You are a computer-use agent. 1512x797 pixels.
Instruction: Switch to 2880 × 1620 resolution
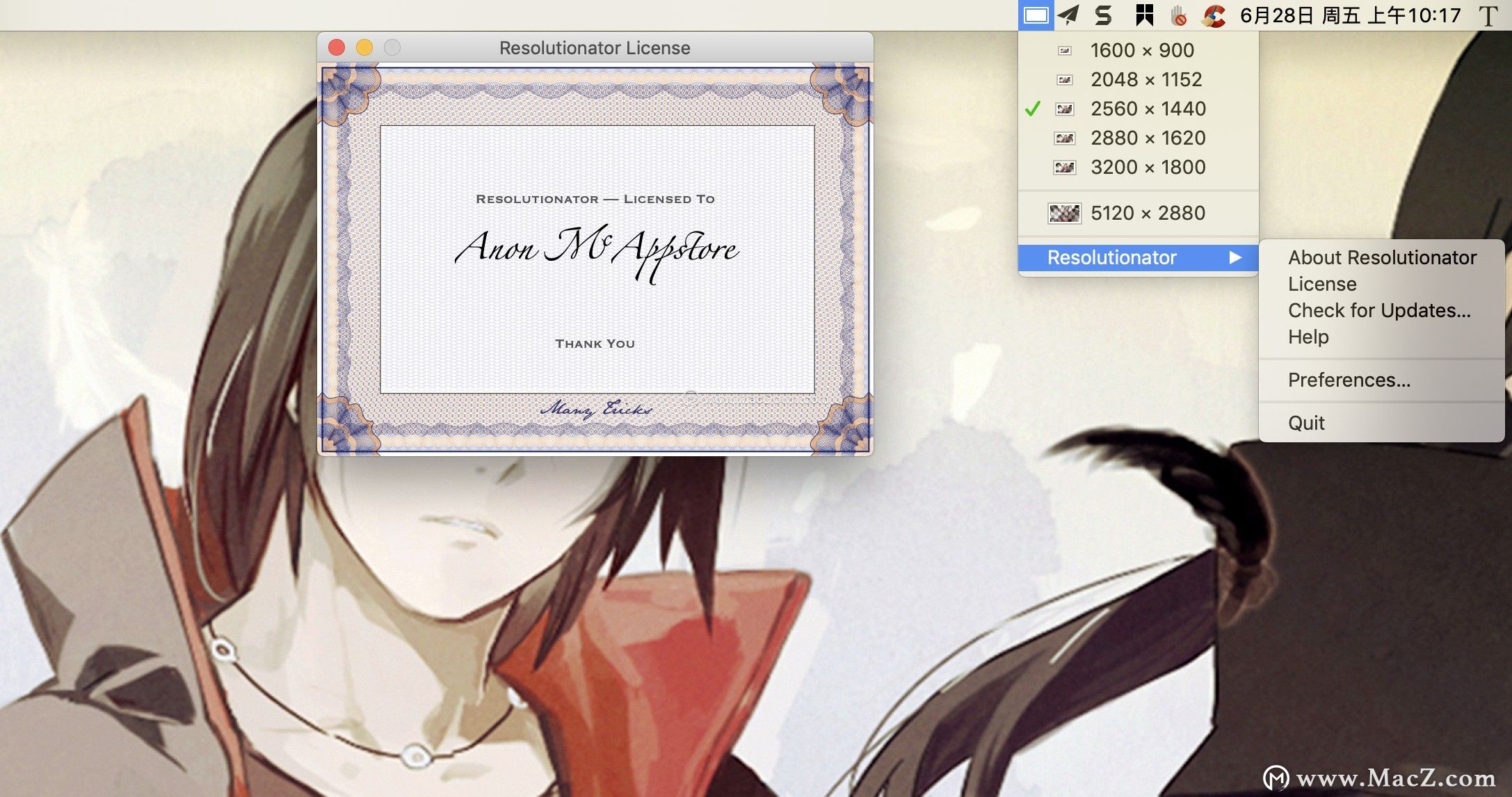point(1139,138)
